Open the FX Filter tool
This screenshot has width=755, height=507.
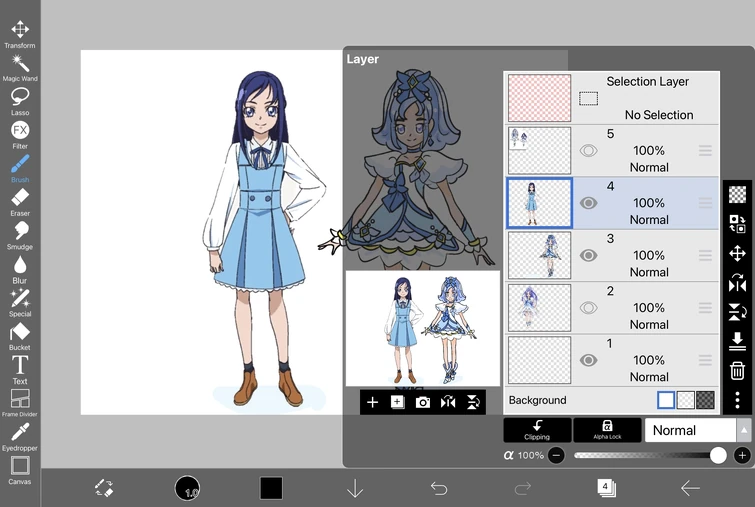pos(20,135)
